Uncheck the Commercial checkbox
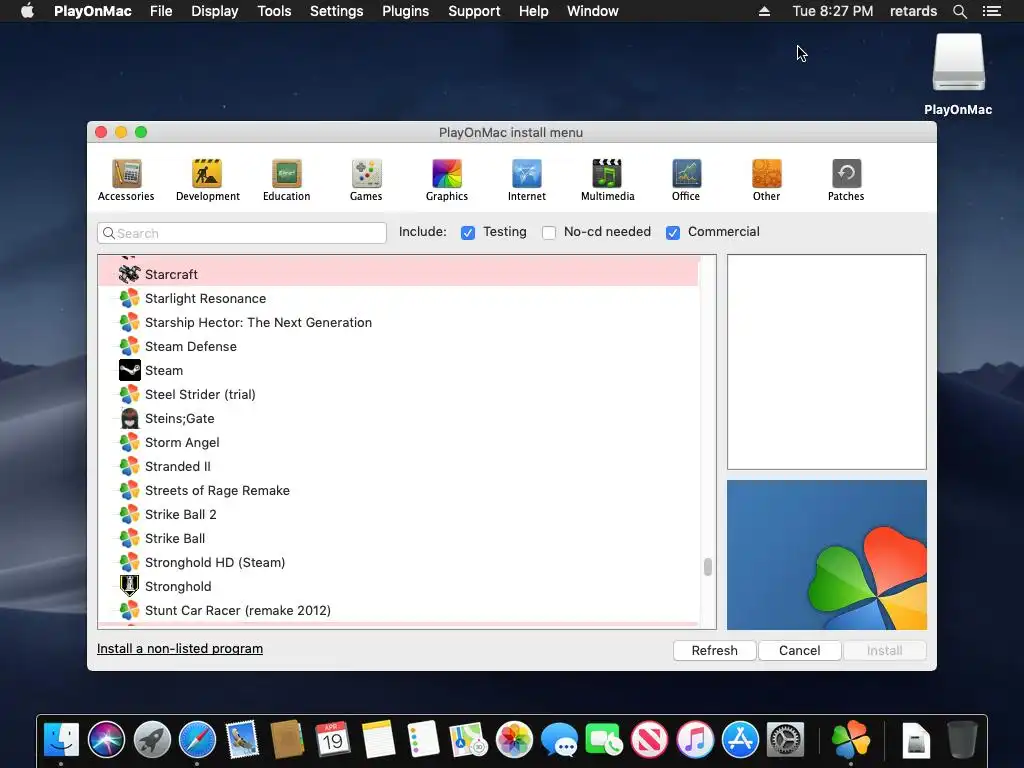Image resolution: width=1024 pixels, height=768 pixels. click(673, 232)
